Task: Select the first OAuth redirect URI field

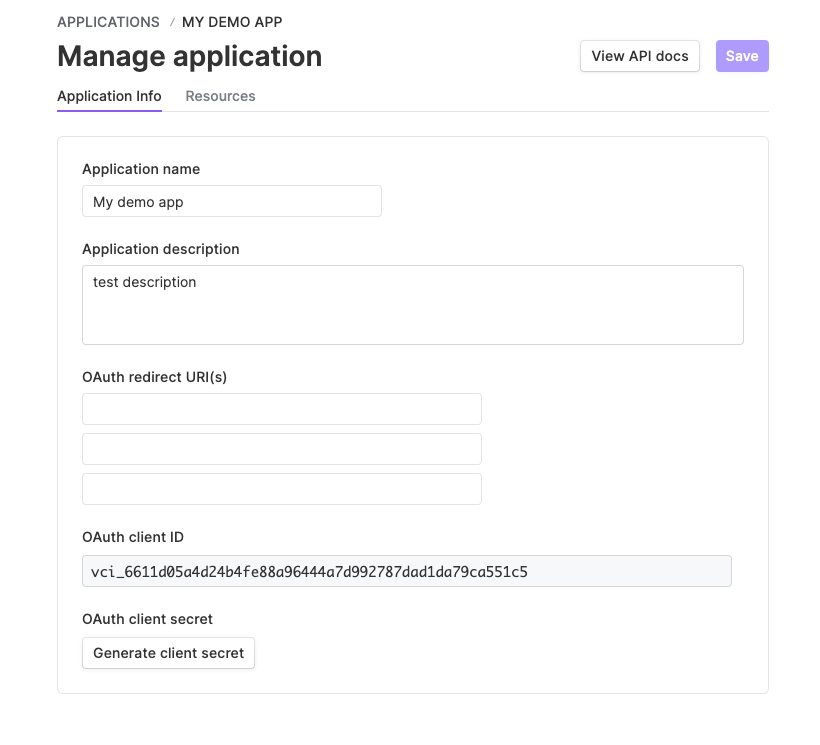Action: click(x=282, y=409)
